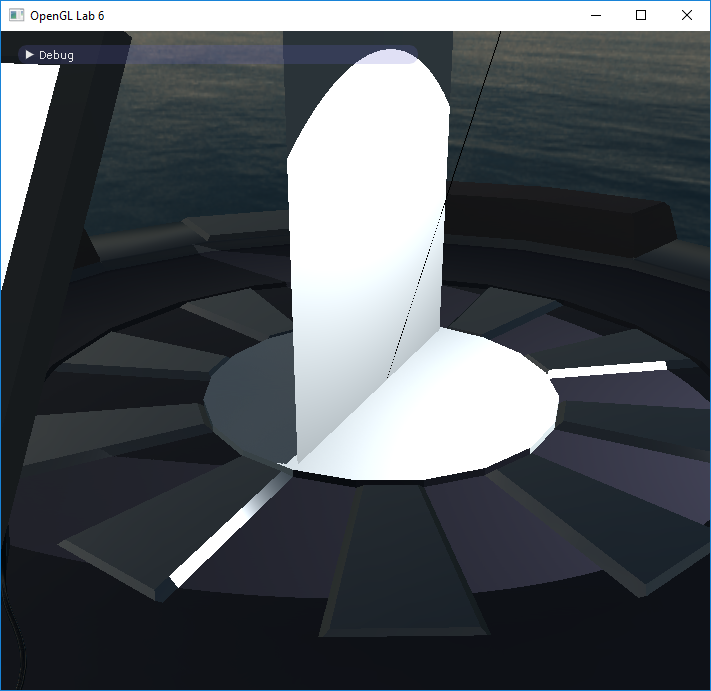
Task: Maximize the OpenGL Lab 6 window
Action: tap(641, 15)
